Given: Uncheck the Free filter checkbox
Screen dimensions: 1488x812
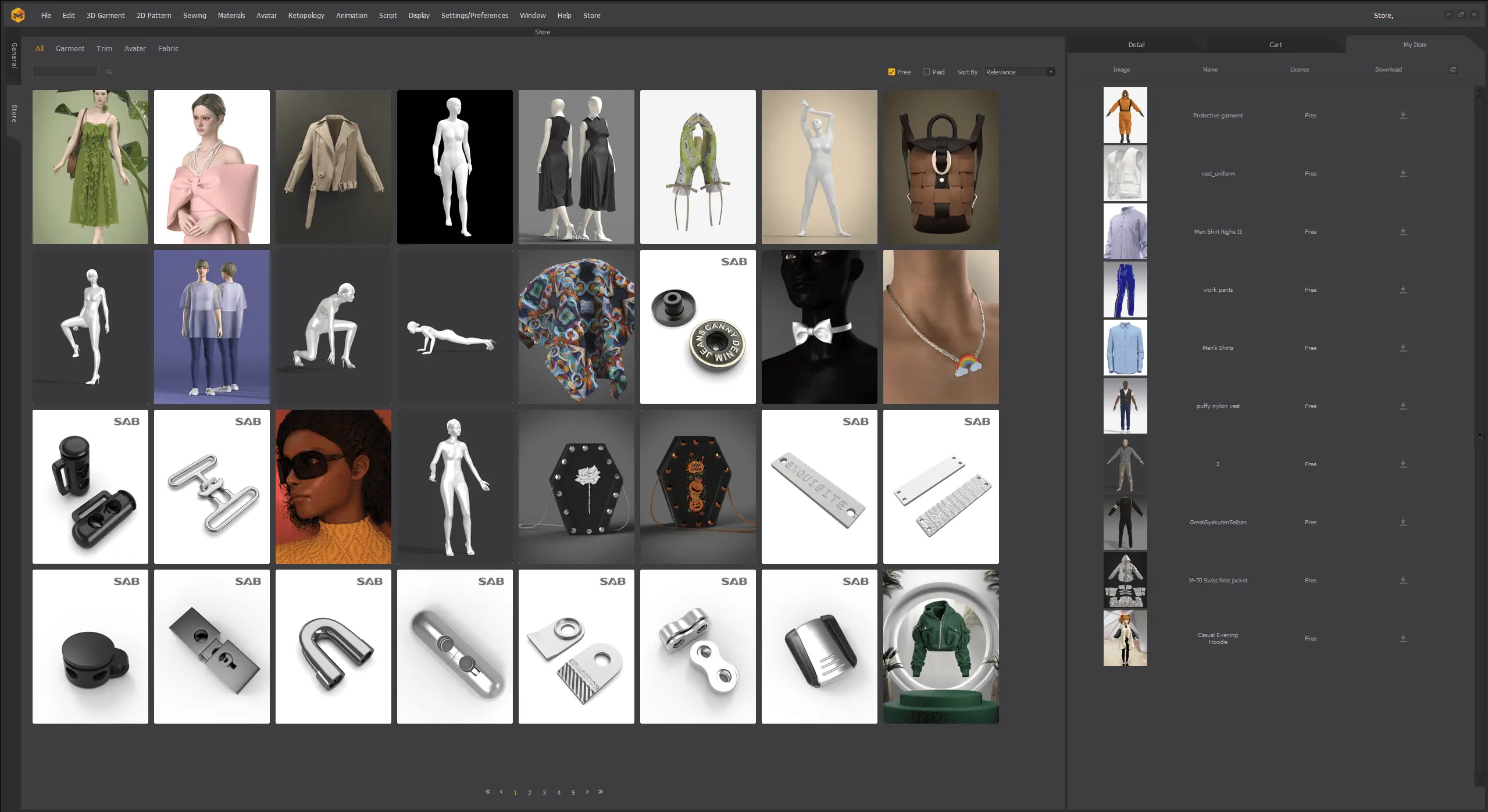Looking at the screenshot, I should (x=891, y=72).
